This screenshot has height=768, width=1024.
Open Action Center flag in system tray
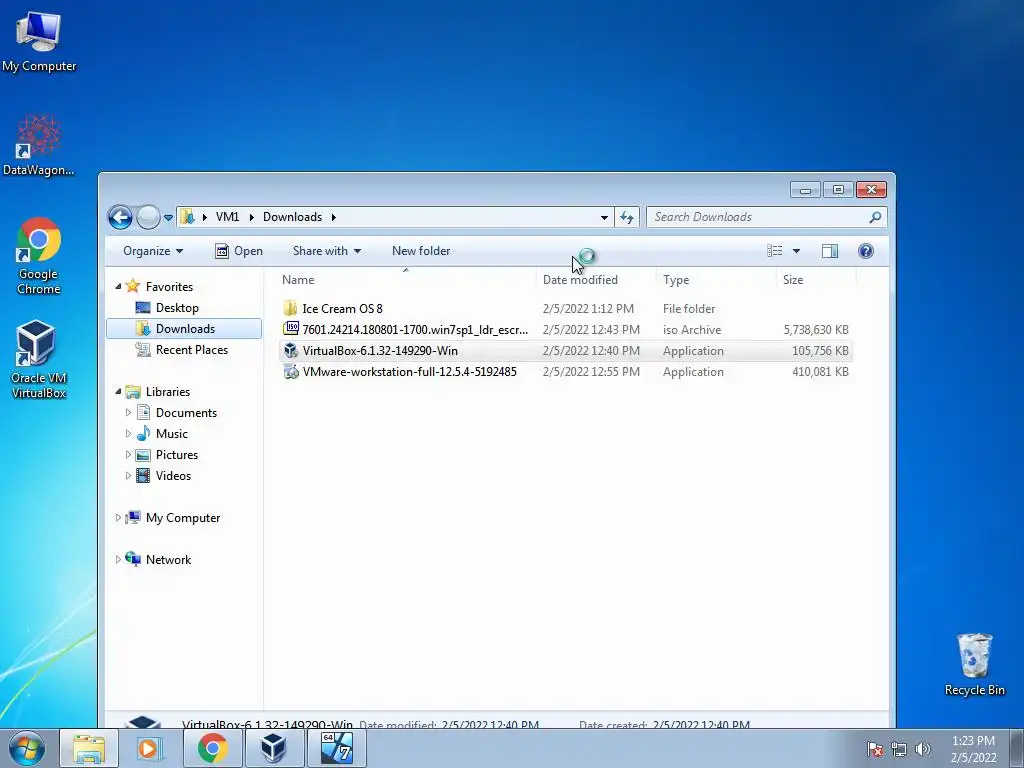(x=874, y=749)
